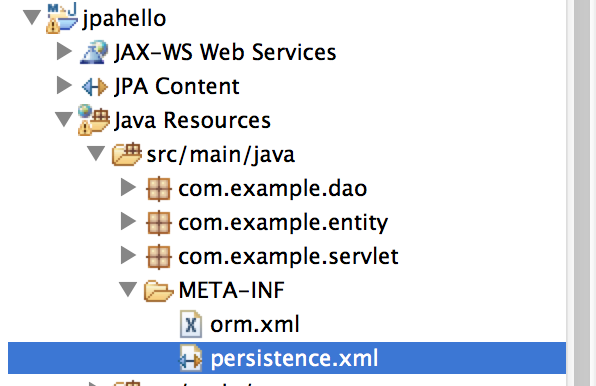
Task: Click the com.example.dao package icon
Action: [159, 188]
